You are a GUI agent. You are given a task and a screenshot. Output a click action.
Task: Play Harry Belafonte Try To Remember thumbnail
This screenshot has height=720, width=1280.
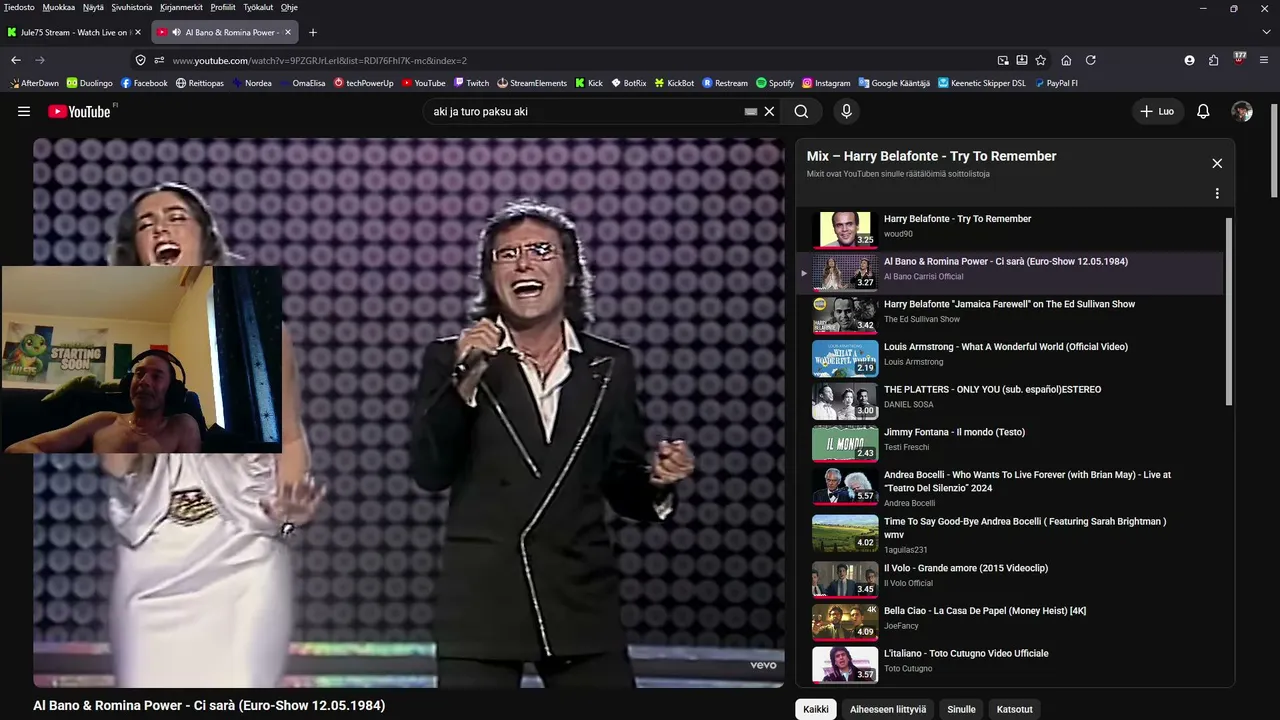click(845, 229)
